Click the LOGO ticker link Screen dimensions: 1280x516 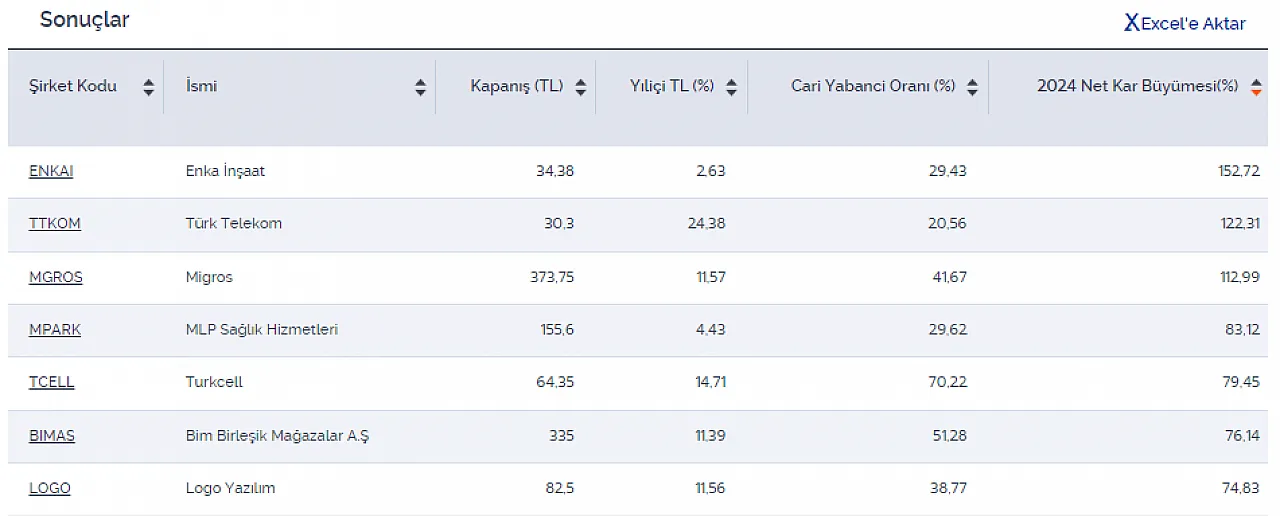[50, 488]
